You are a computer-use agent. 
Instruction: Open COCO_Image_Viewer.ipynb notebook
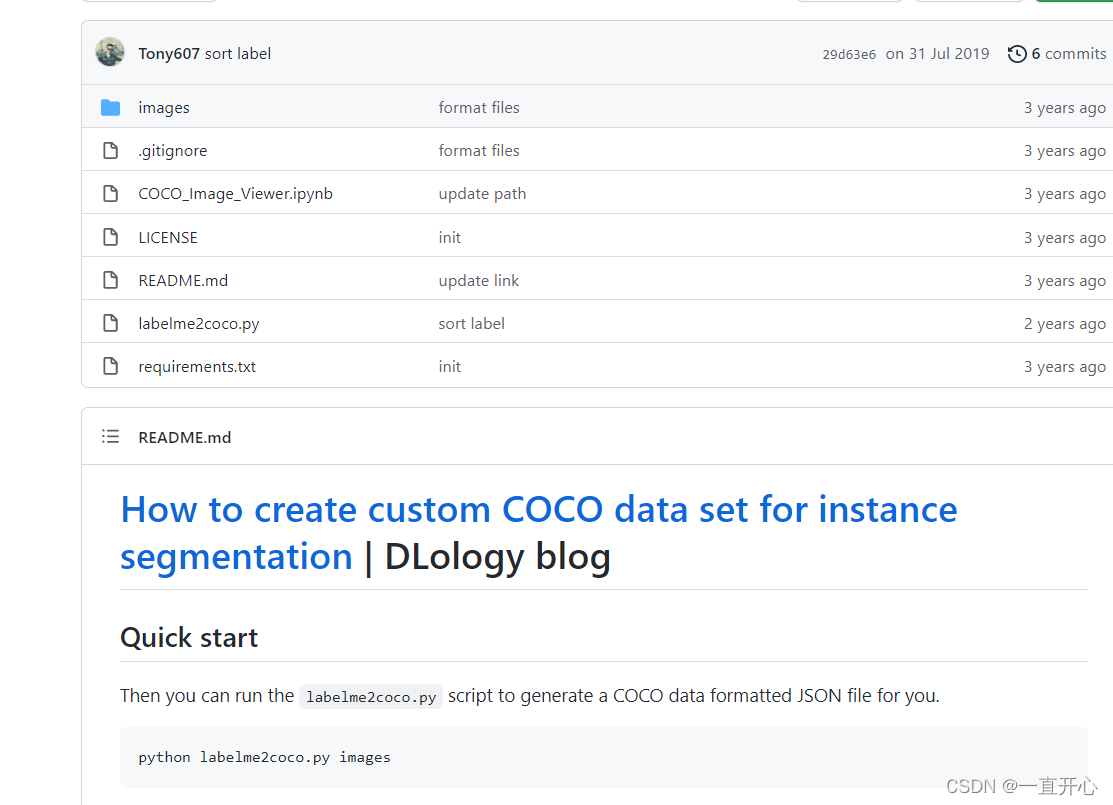point(235,194)
